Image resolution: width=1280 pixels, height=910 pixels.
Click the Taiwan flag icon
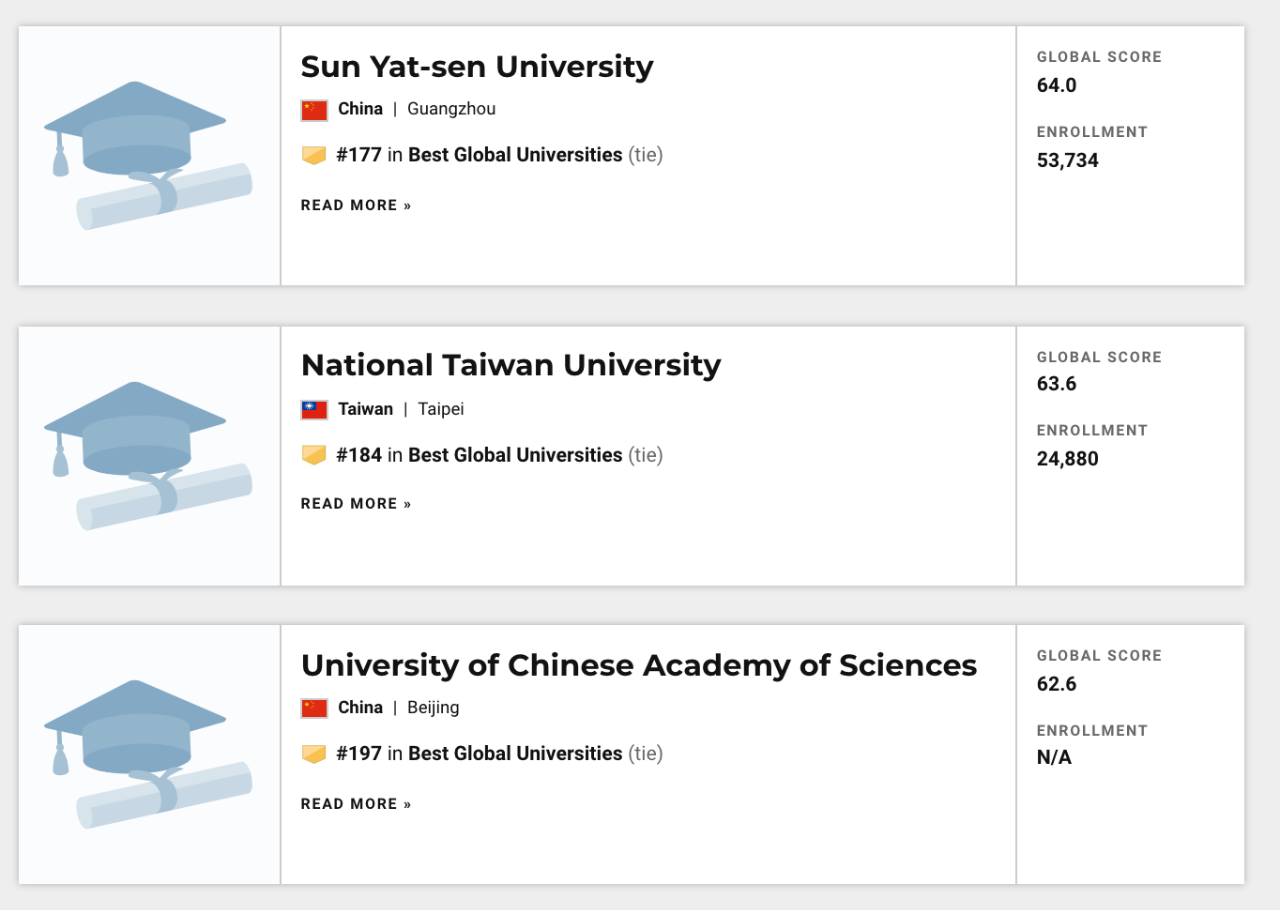[x=314, y=410]
